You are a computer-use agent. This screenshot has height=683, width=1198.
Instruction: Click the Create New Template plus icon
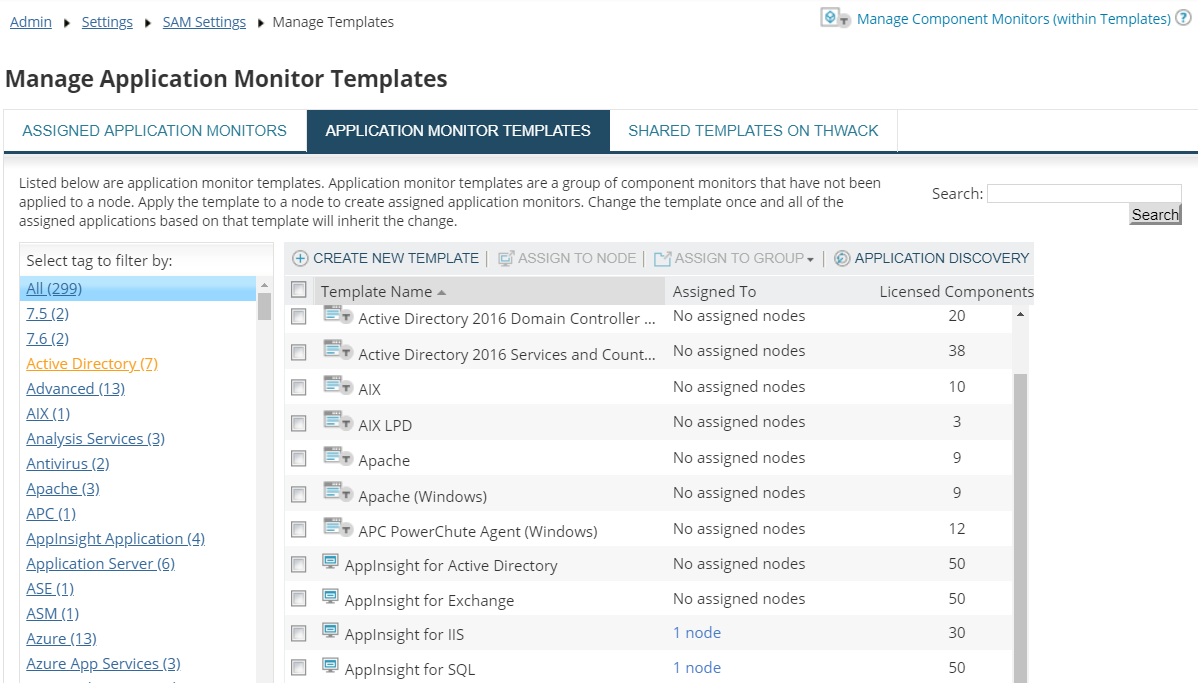(299, 257)
